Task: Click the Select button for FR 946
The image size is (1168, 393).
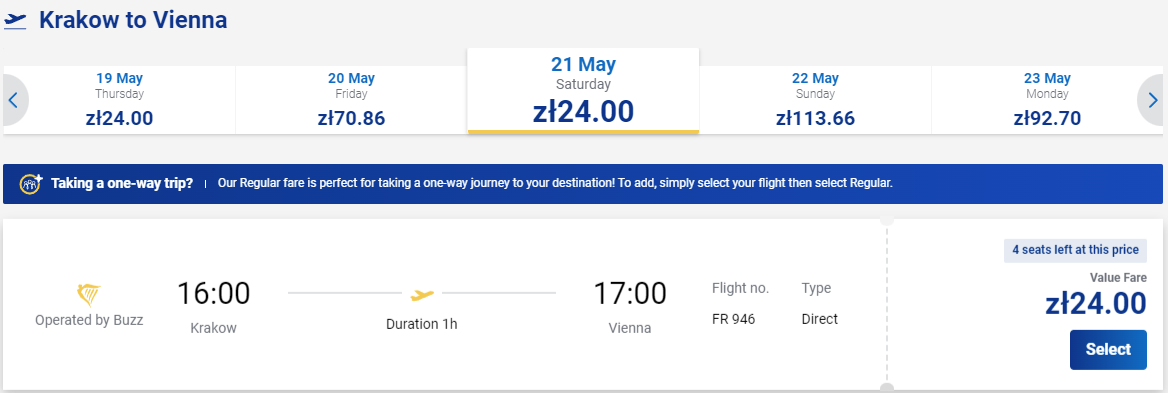Action: pos(1108,350)
